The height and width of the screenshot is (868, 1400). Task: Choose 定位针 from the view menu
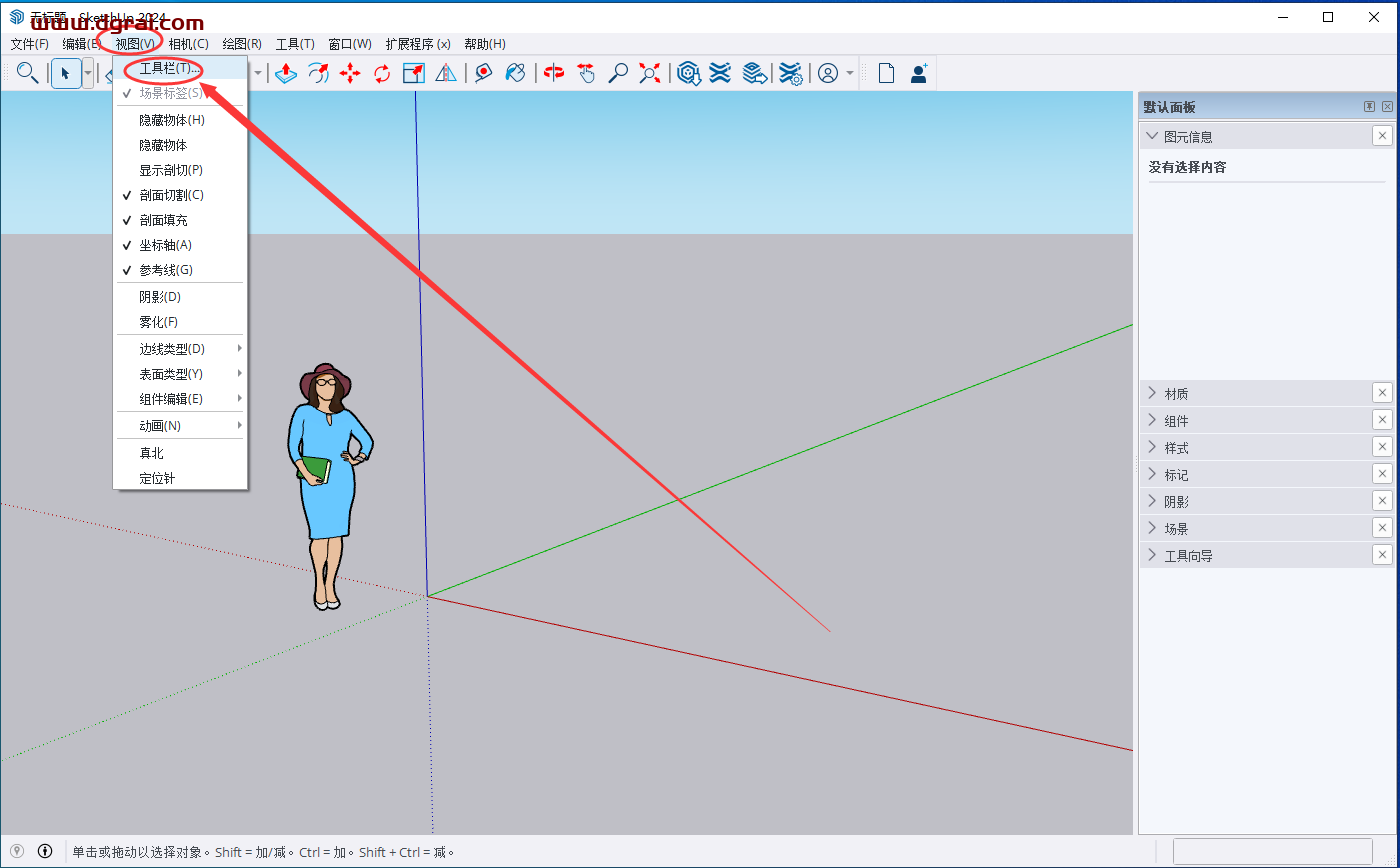pyautogui.click(x=180, y=478)
